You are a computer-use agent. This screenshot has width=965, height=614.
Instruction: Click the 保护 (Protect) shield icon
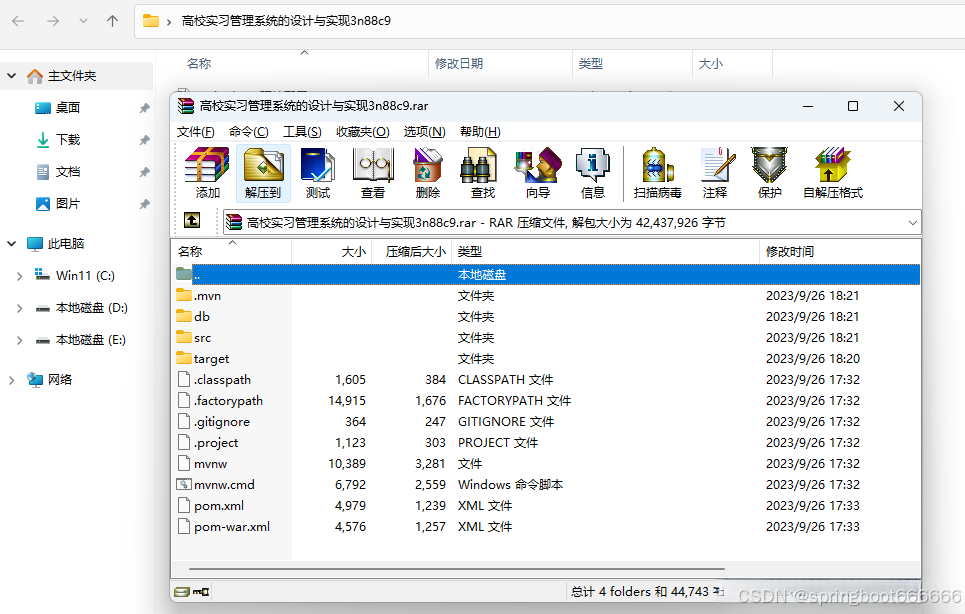769,173
